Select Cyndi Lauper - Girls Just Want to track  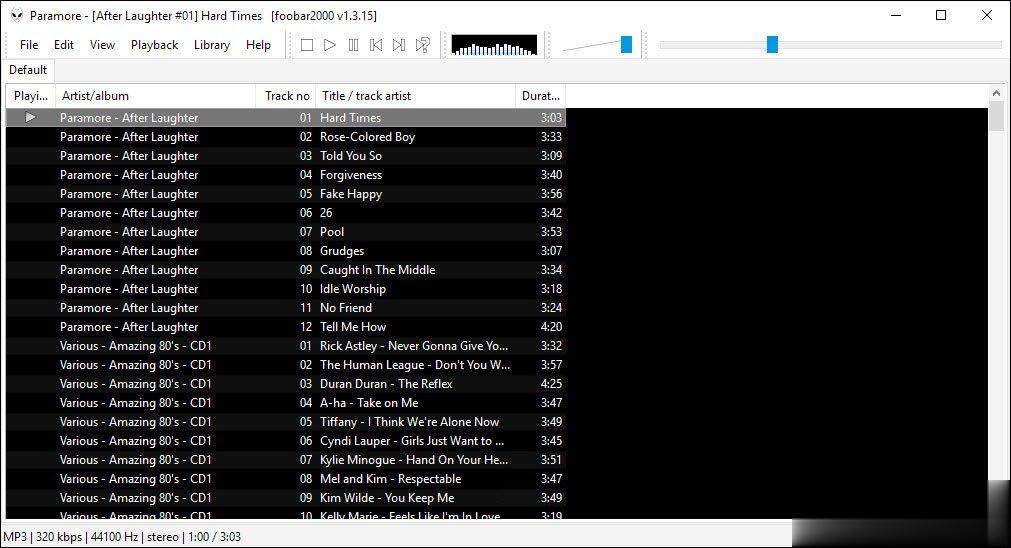286,441
